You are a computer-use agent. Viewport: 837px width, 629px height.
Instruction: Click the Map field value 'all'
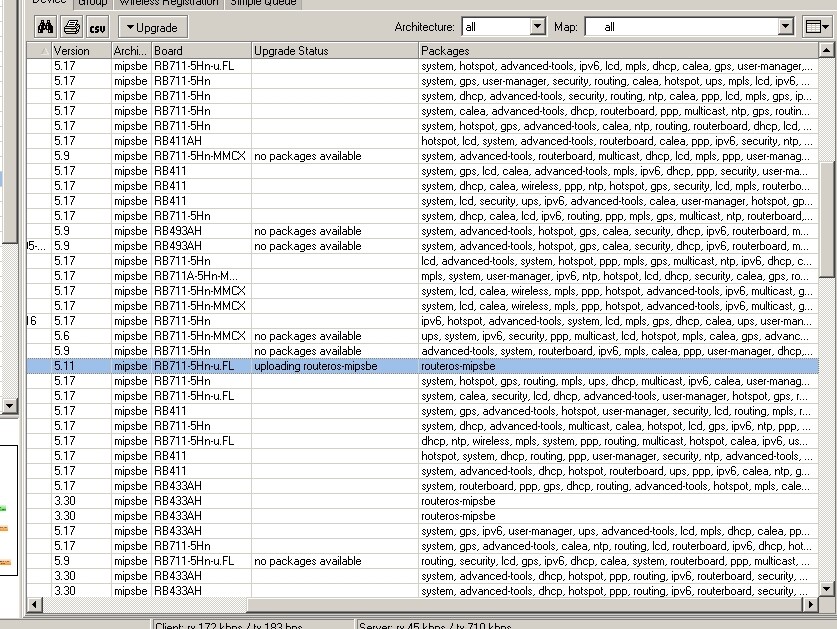609,27
